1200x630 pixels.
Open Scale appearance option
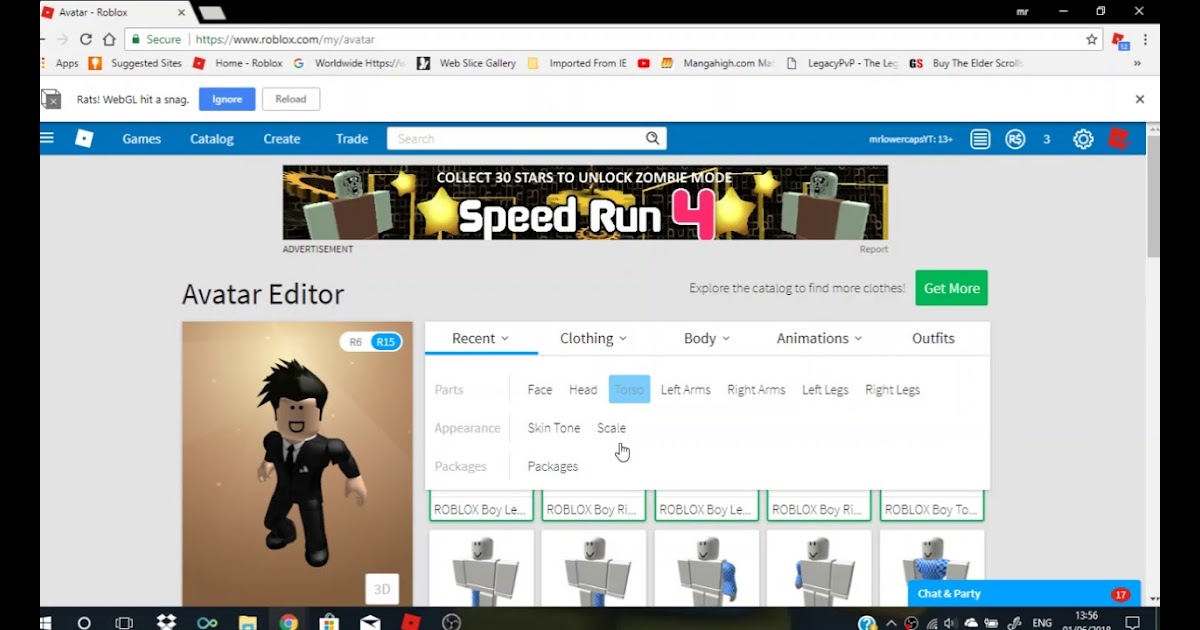[611, 428]
